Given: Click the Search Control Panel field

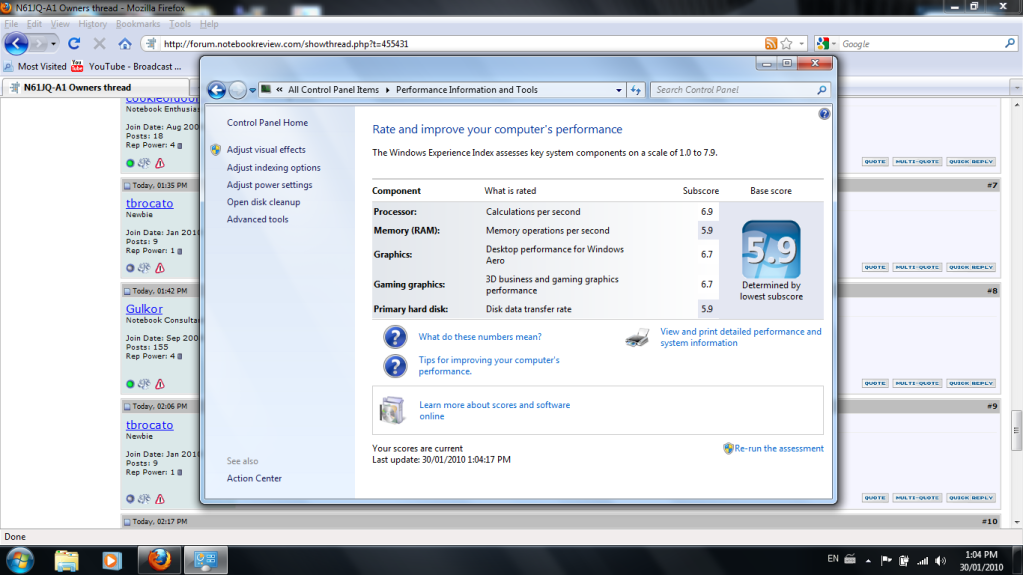Looking at the screenshot, I should click(735, 90).
